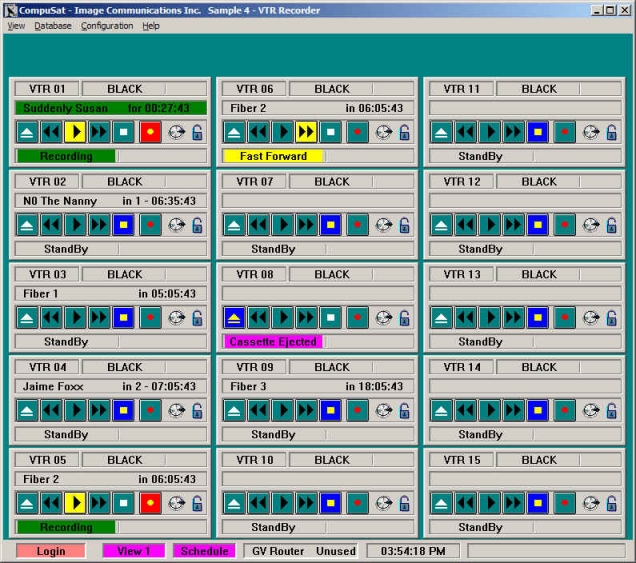Stop VTR 05 with the white stop button
This screenshot has width=636, height=563.
123,503
